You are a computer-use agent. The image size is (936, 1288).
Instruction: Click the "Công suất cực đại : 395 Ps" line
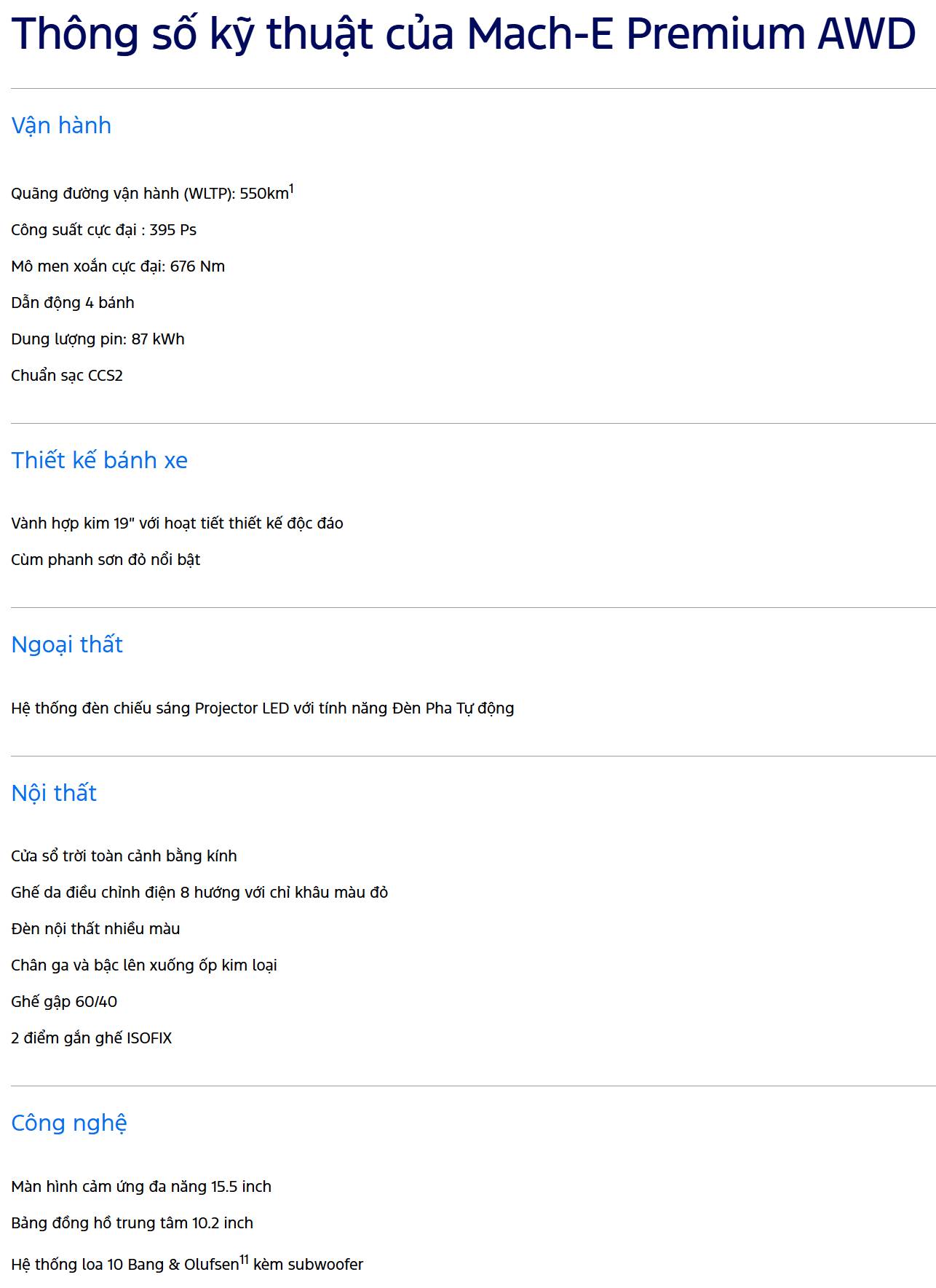coord(103,230)
